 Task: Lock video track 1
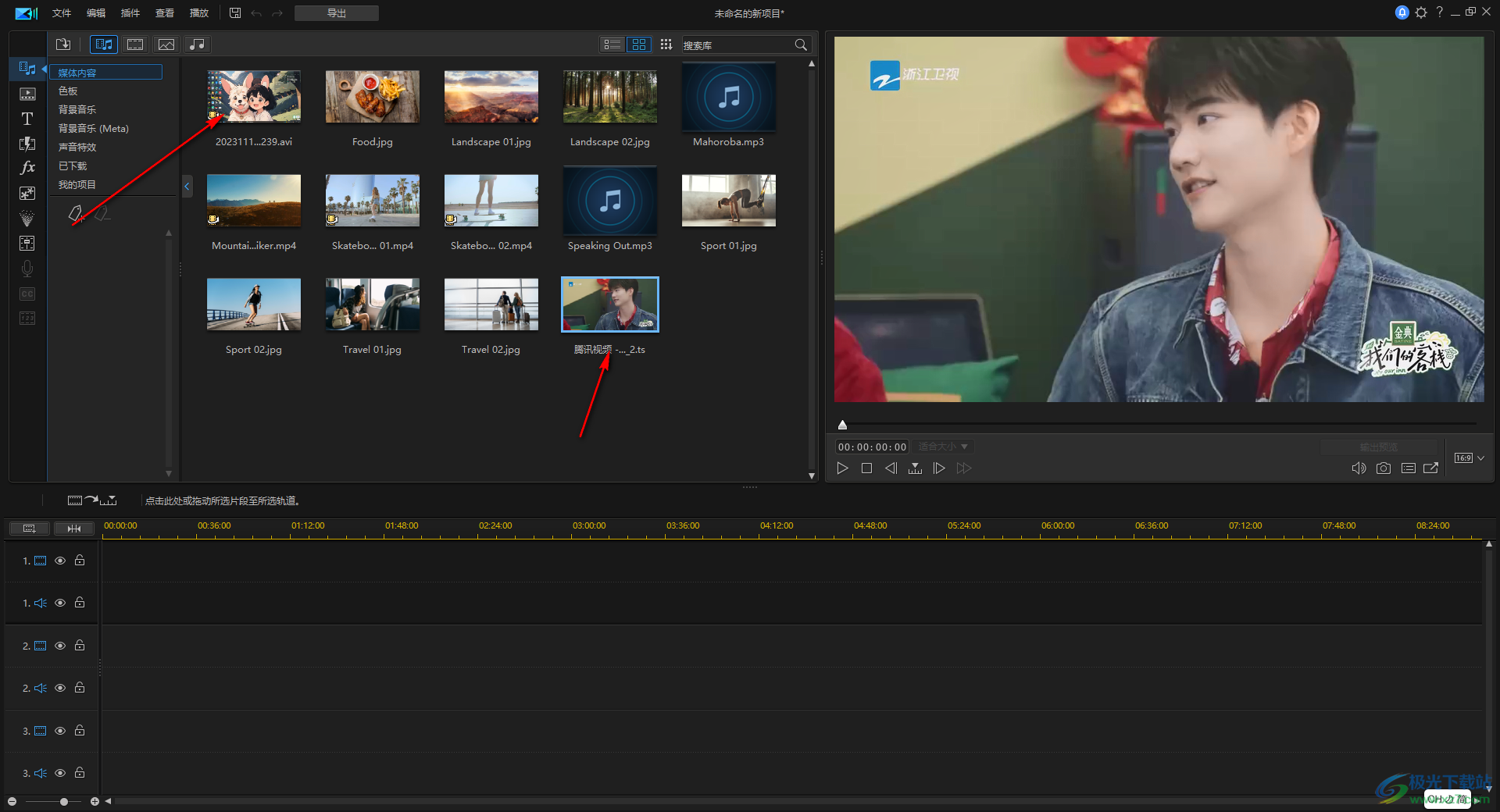click(x=80, y=560)
